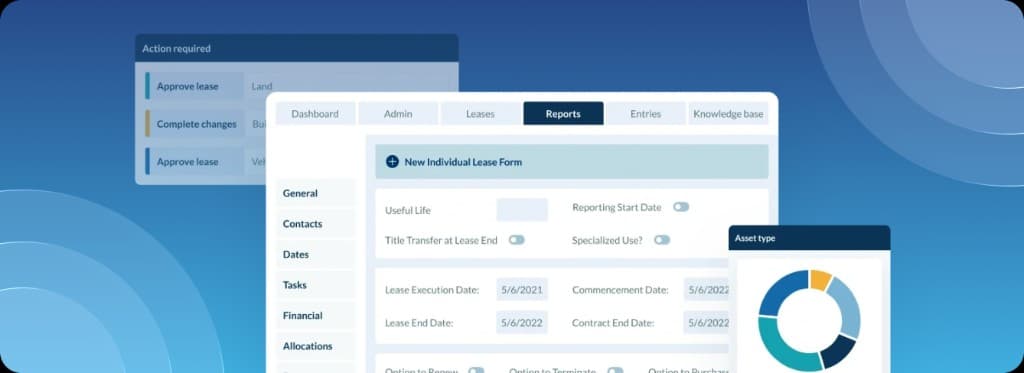The width and height of the screenshot is (1024, 373).
Task: Open Allocations in the side menu
Action: point(315,346)
